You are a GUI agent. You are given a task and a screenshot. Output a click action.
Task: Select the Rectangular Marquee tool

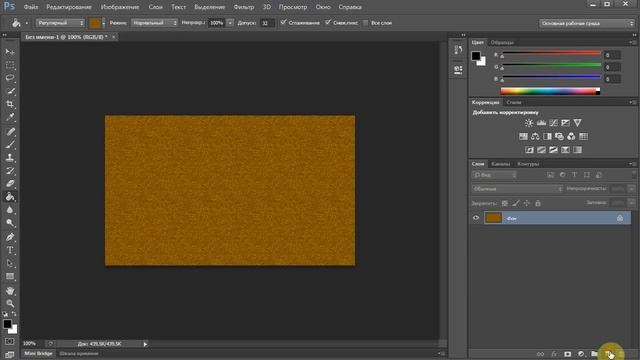10,65
